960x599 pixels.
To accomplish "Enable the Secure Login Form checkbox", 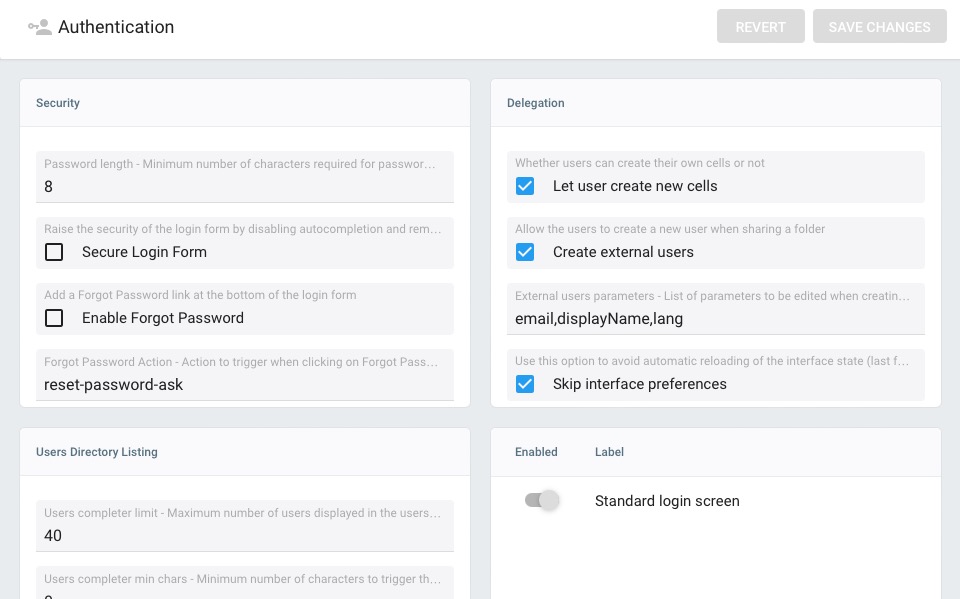I will (54, 252).
